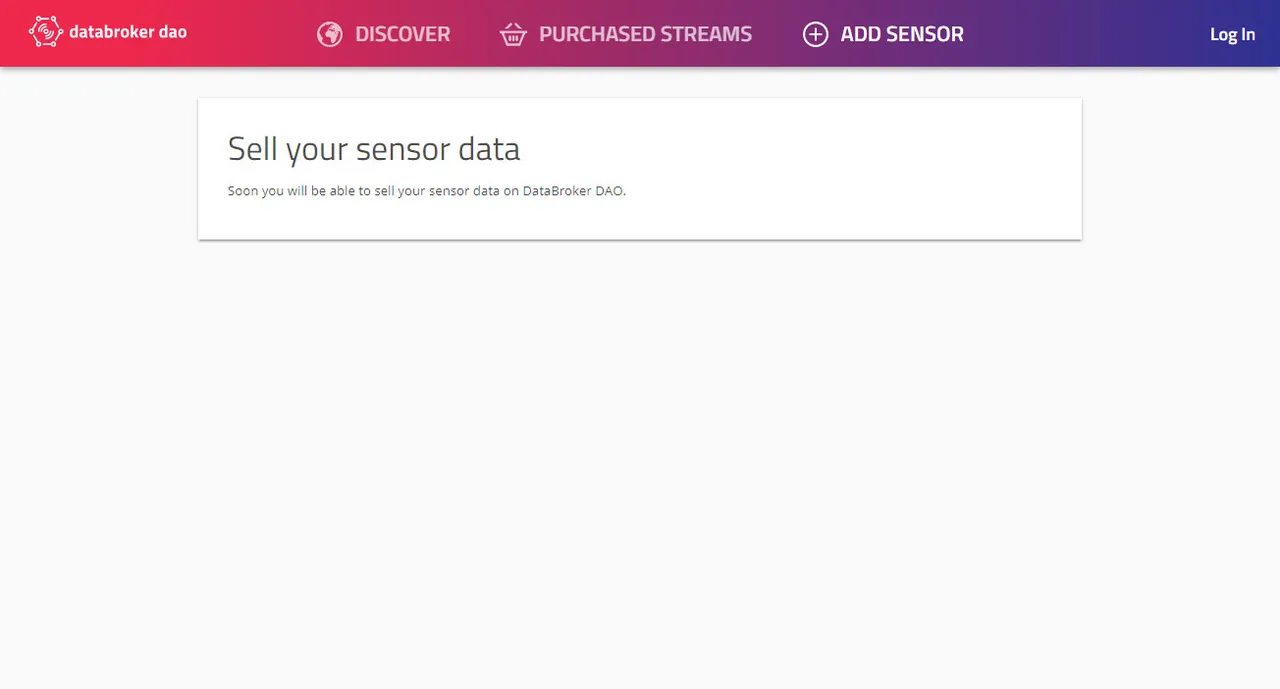Screen dimensions: 1280x689
Task: Click header space between logo and Discover
Action: (x=250, y=34)
